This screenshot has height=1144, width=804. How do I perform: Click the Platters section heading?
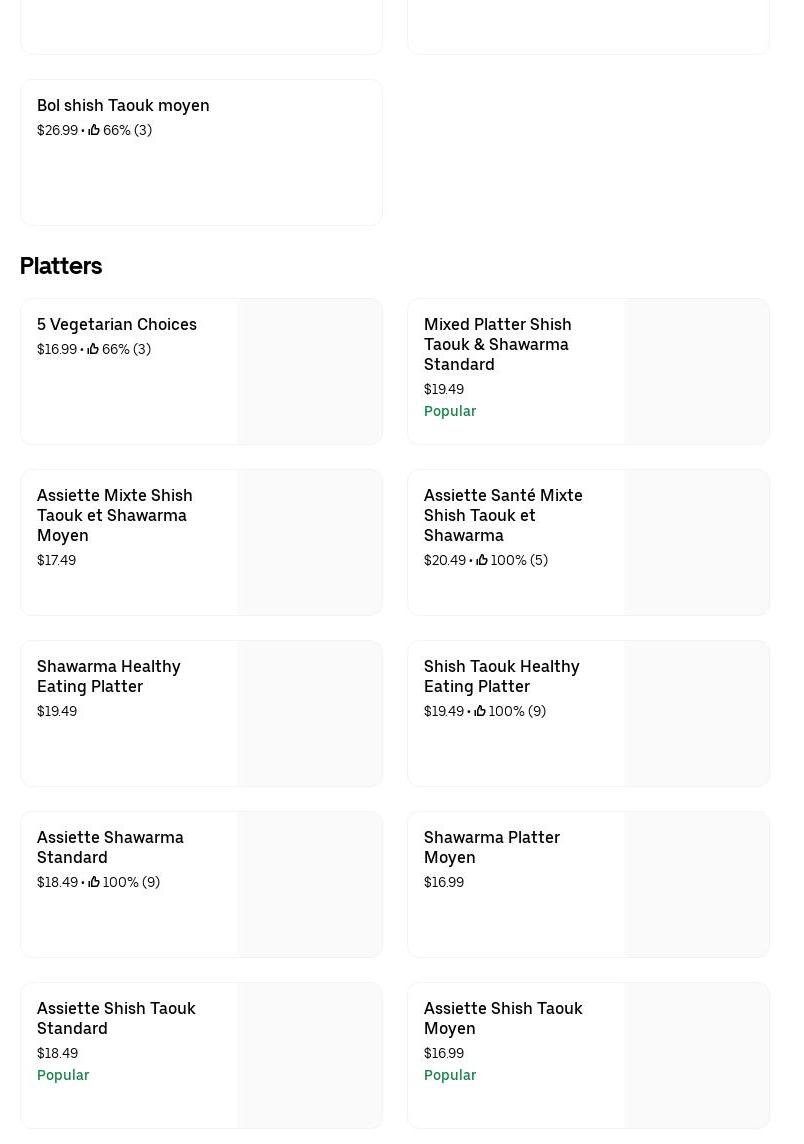click(x=61, y=266)
